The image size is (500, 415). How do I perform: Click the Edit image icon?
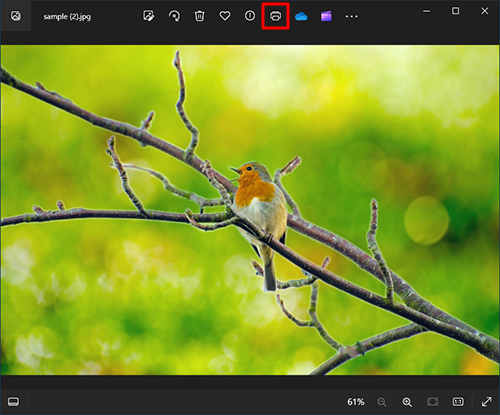coord(148,16)
